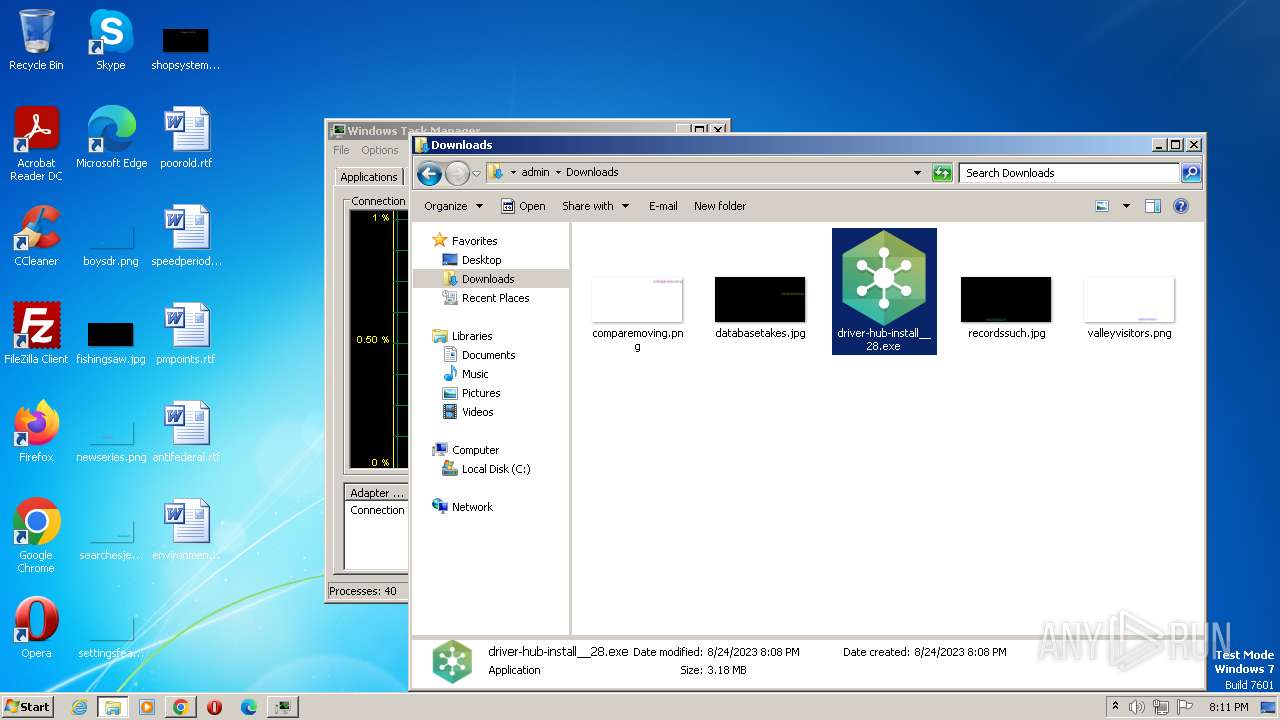Click the search magnifier icon
1280x720 pixels.
coord(1191,173)
